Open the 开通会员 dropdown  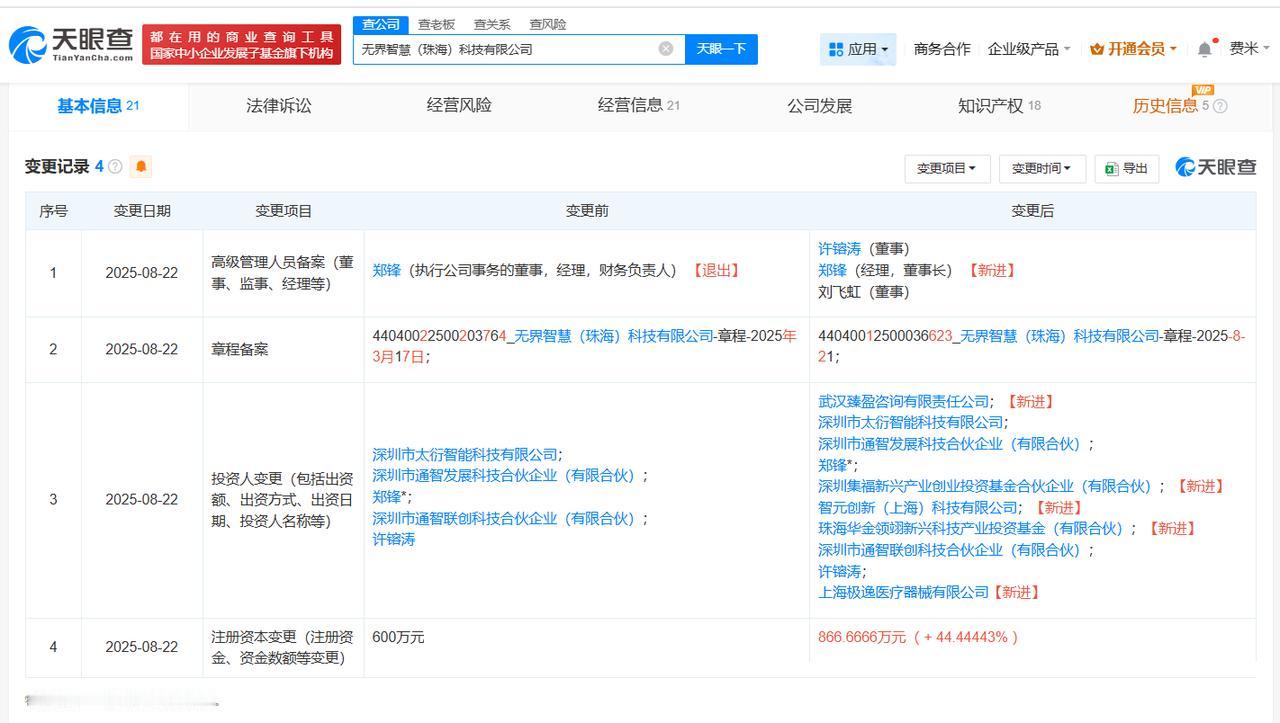click(x=1133, y=49)
